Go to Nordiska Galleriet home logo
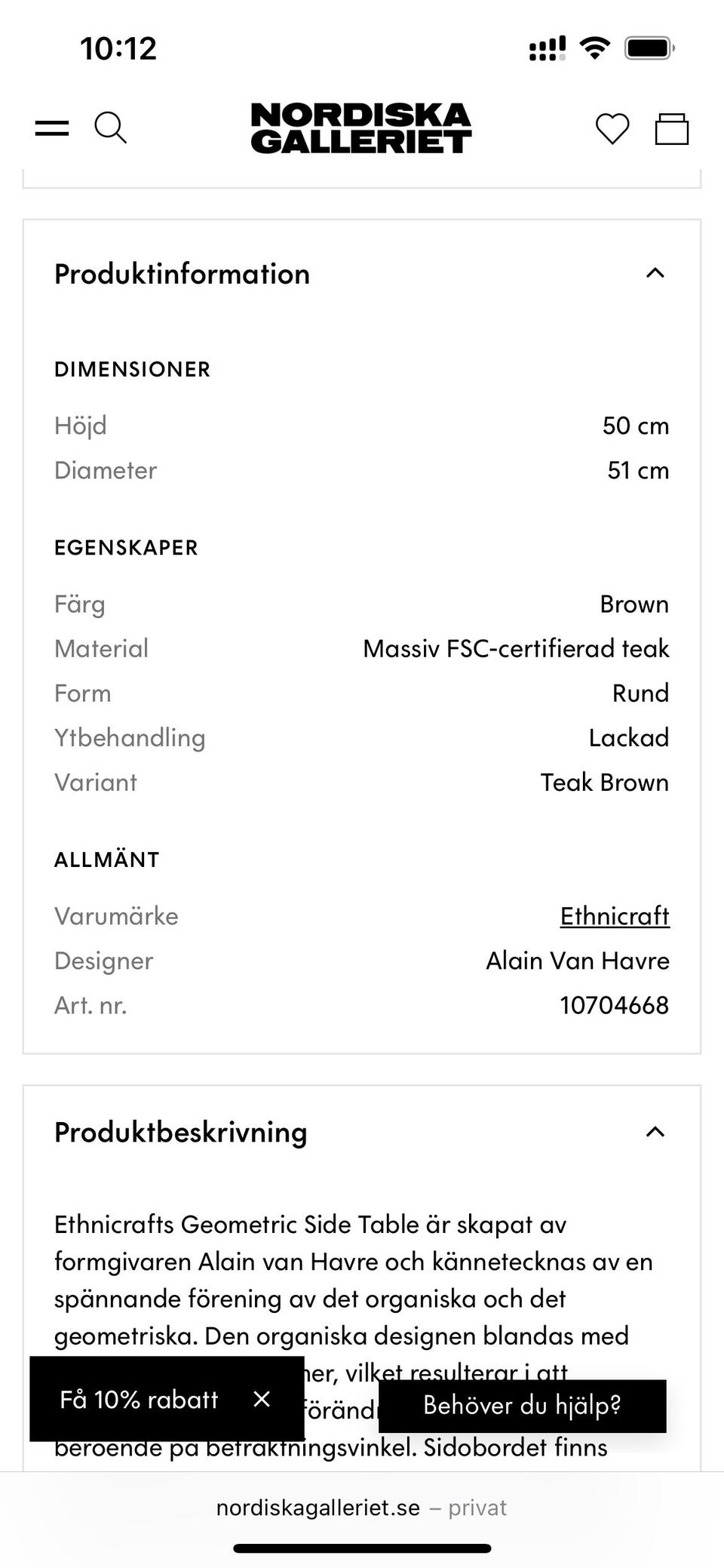Viewport: 724px width, 1568px height. [x=361, y=128]
